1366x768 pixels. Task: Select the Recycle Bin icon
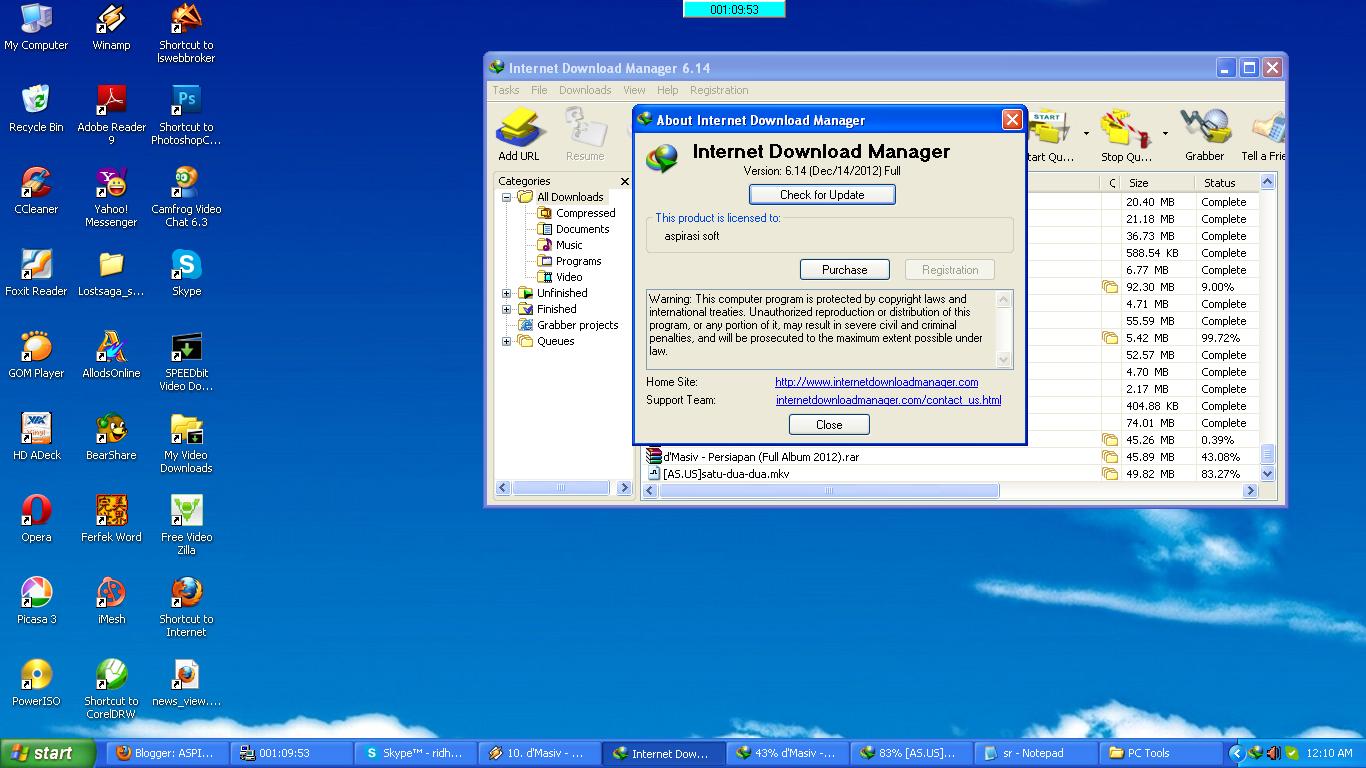coord(36,110)
